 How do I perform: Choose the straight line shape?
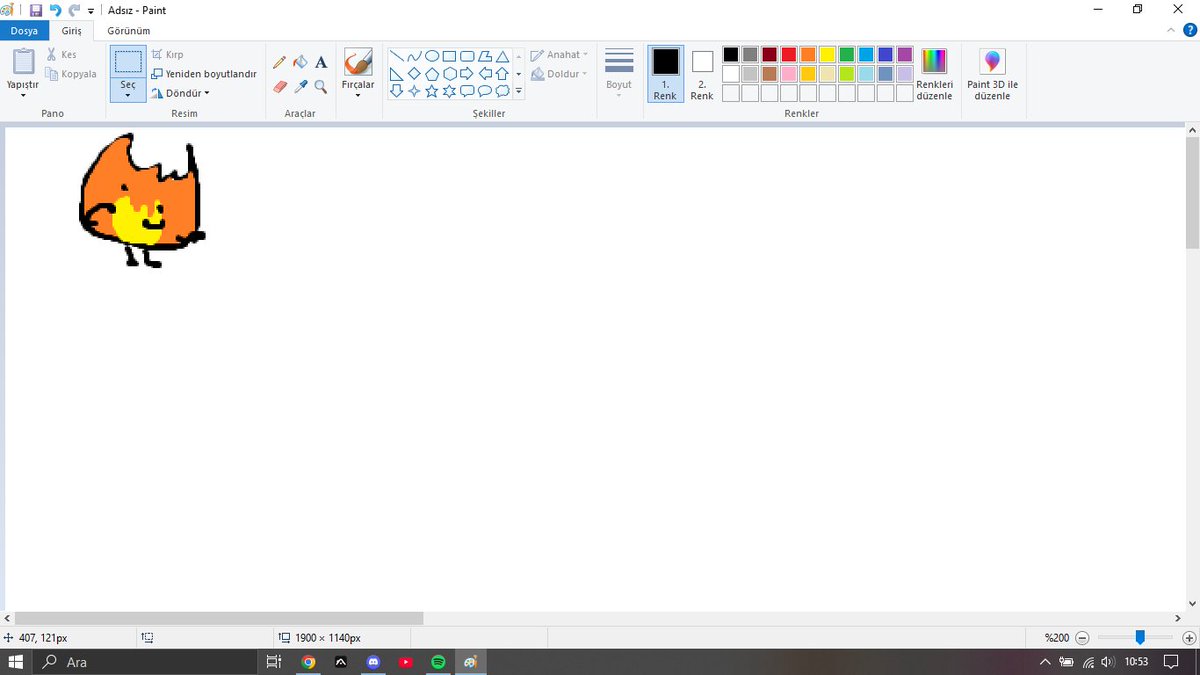(x=396, y=56)
